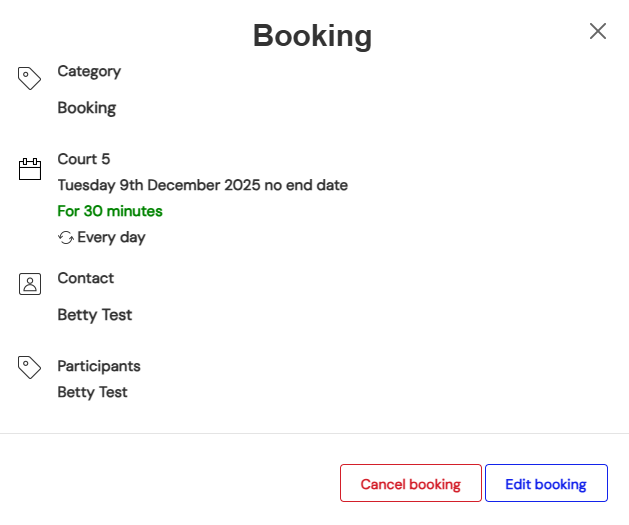
Task: Click the Participants heading label
Action: (x=99, y=366)
